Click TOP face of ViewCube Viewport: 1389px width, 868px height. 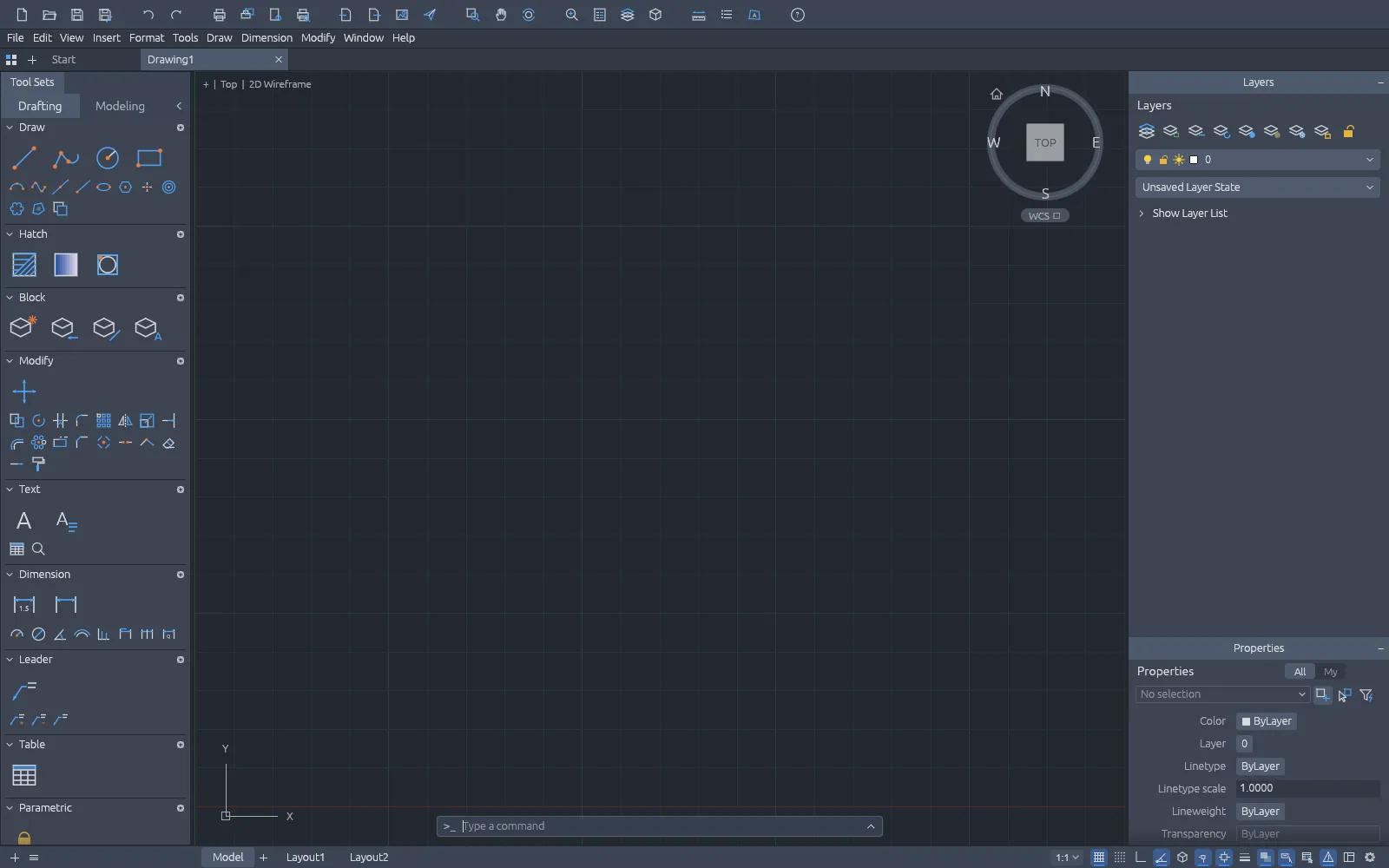pyautogui.click(x=1045, y=142)
